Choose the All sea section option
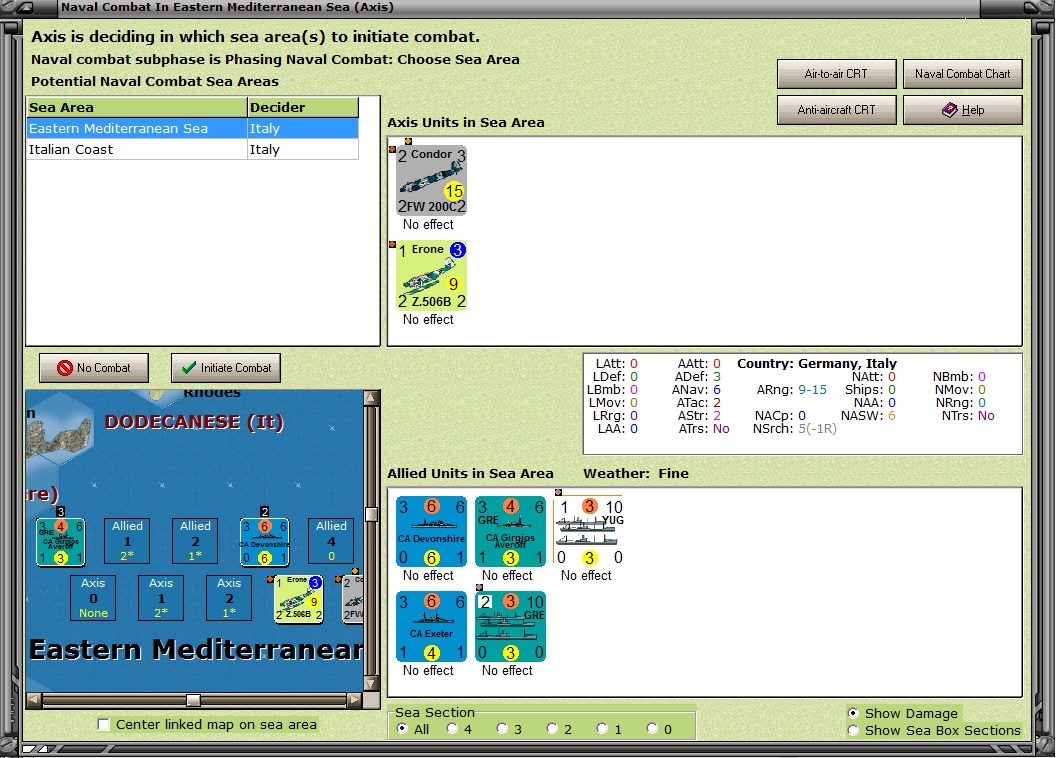The image size is (1056, 758). click(403, 728)
